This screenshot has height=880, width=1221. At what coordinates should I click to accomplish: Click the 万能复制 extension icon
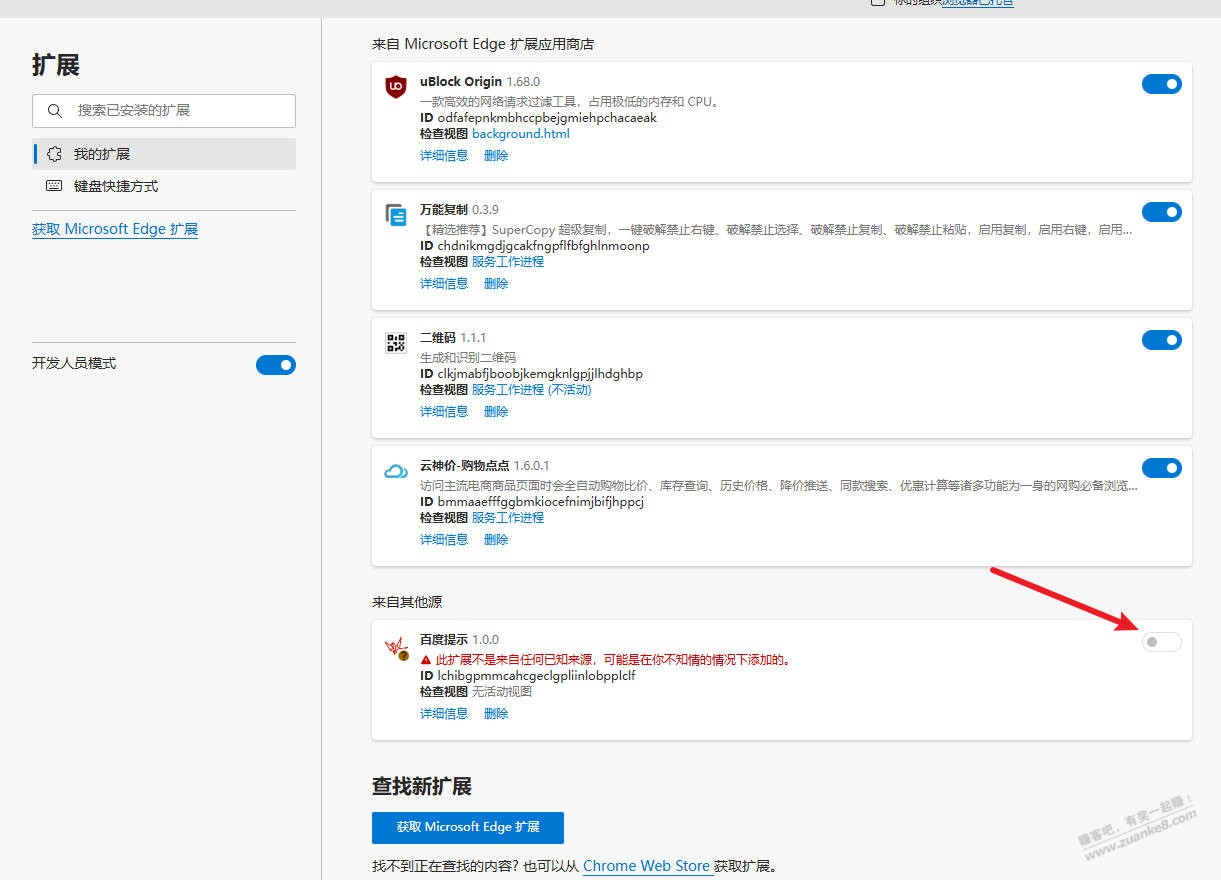396,215
